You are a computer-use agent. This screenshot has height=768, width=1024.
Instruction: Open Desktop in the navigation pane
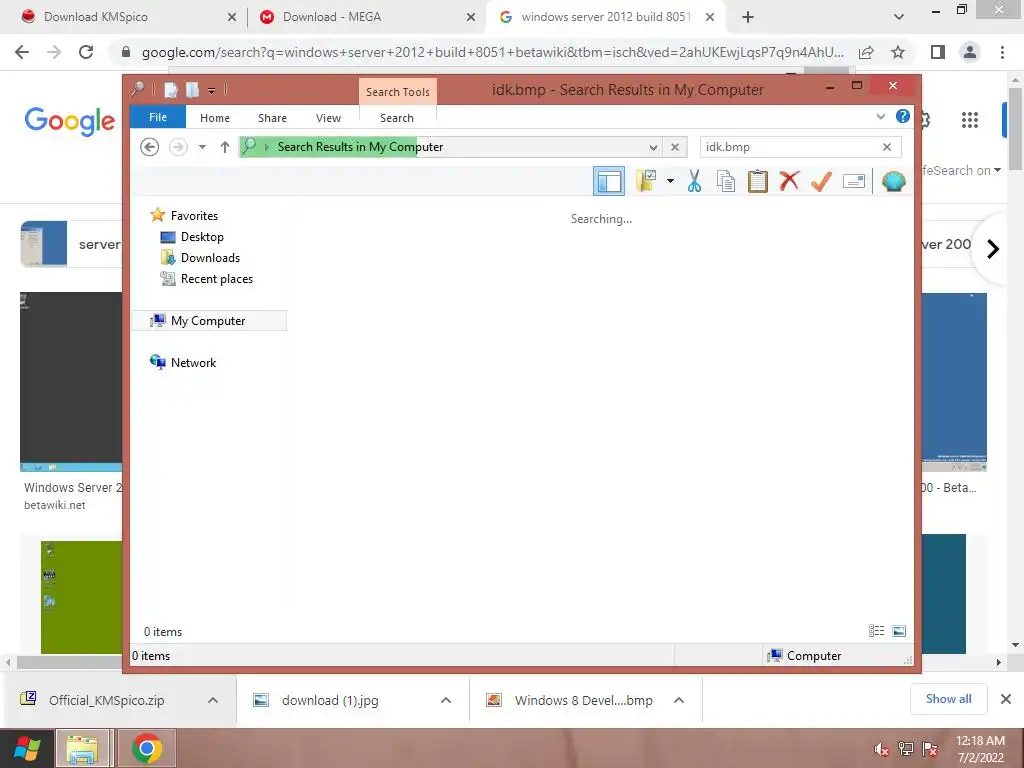click(x=202, y=236)
